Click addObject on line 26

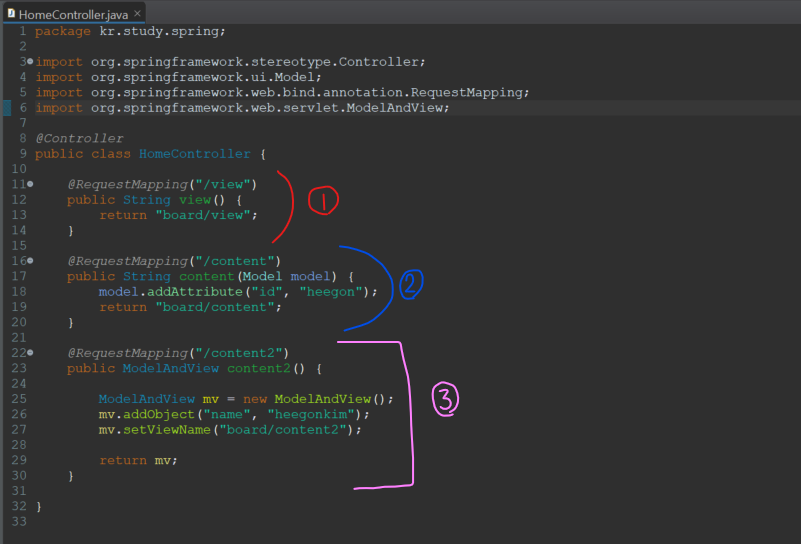coord(159,414)
